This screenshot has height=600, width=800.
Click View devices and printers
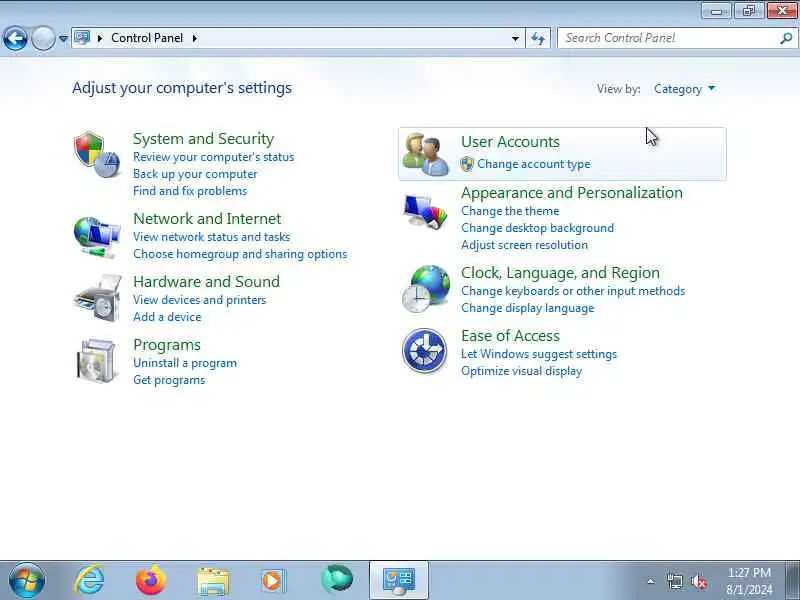[199, 300]
